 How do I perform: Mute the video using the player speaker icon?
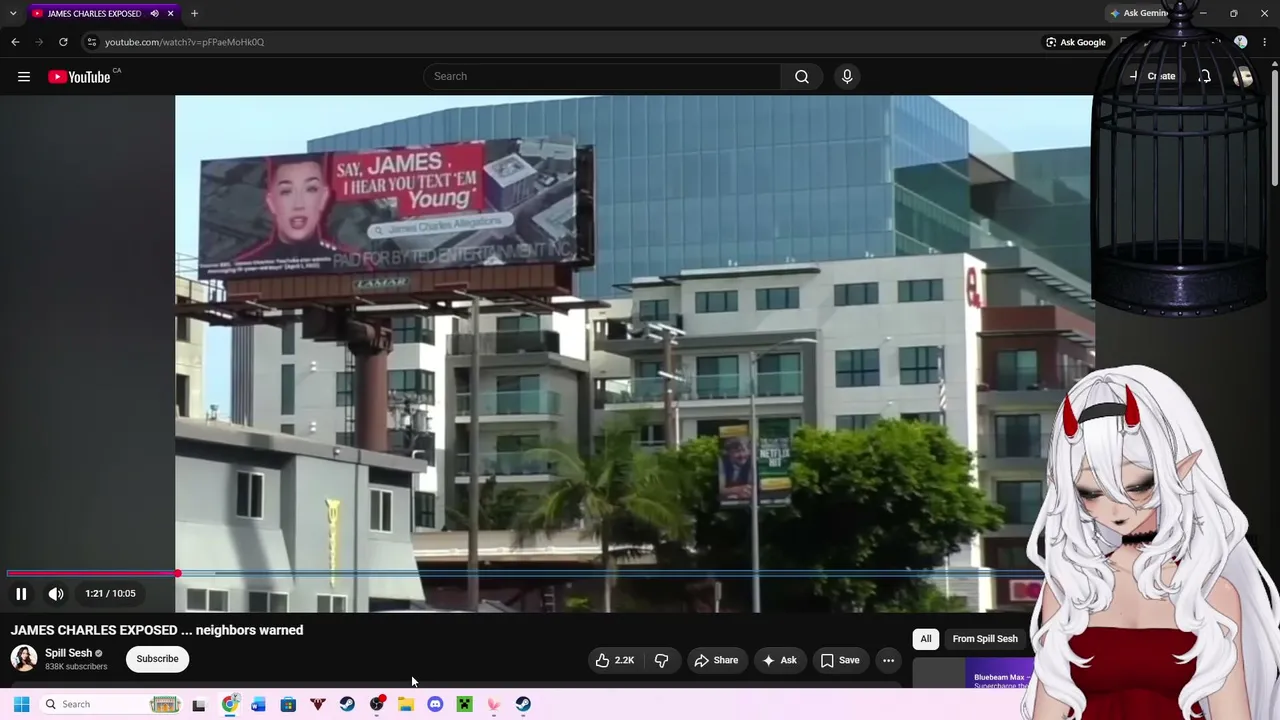pyautogui.click(x=56, y=593)
